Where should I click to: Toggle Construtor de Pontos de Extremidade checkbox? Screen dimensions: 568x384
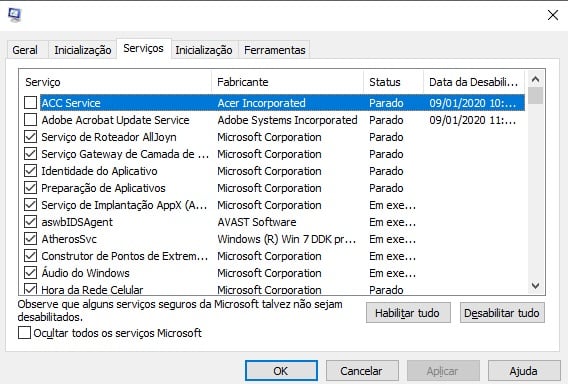[x=30, y=256]
